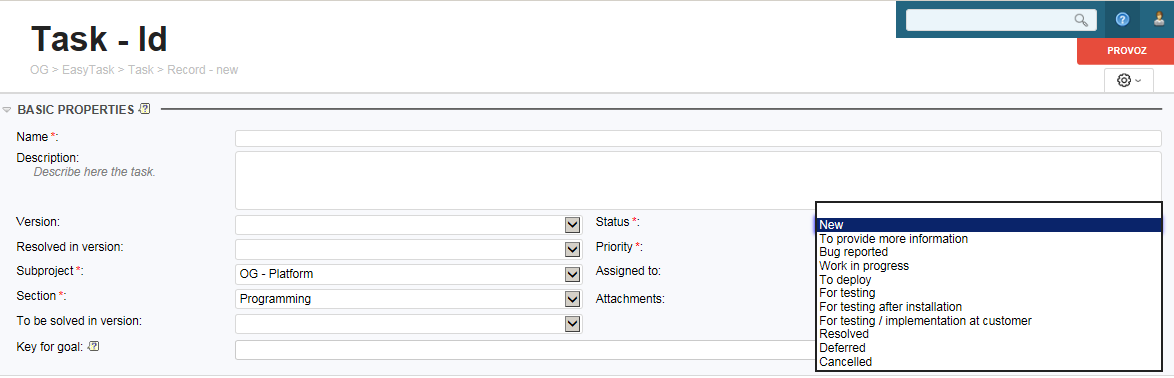
Task: Open the Subproject dropdown showing OG - Platform
Action: [409, 274]
